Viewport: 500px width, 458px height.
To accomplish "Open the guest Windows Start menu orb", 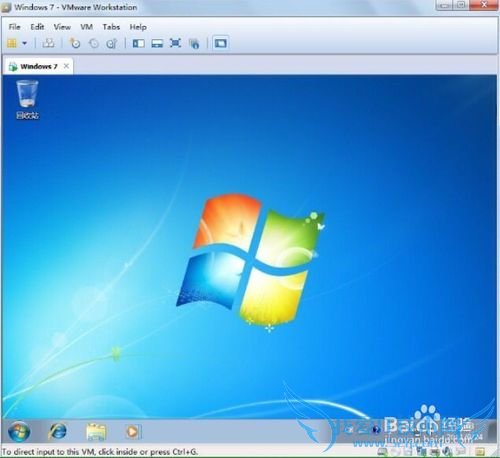I will 19,432.
